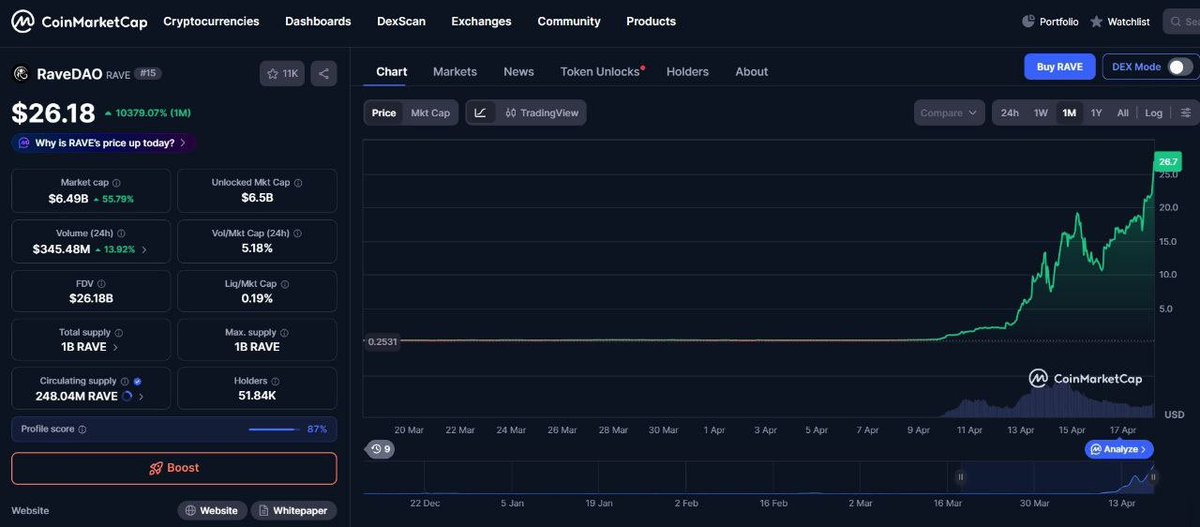Set chart range to 1Y
1200x527 pixels.
(x=1096, y=113)
